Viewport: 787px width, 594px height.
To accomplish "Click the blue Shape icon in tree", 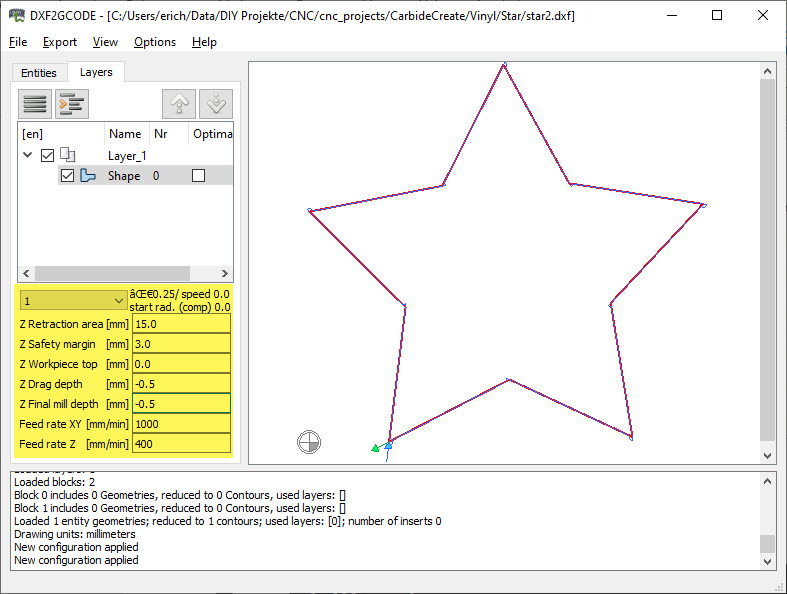I will point(87,176).
